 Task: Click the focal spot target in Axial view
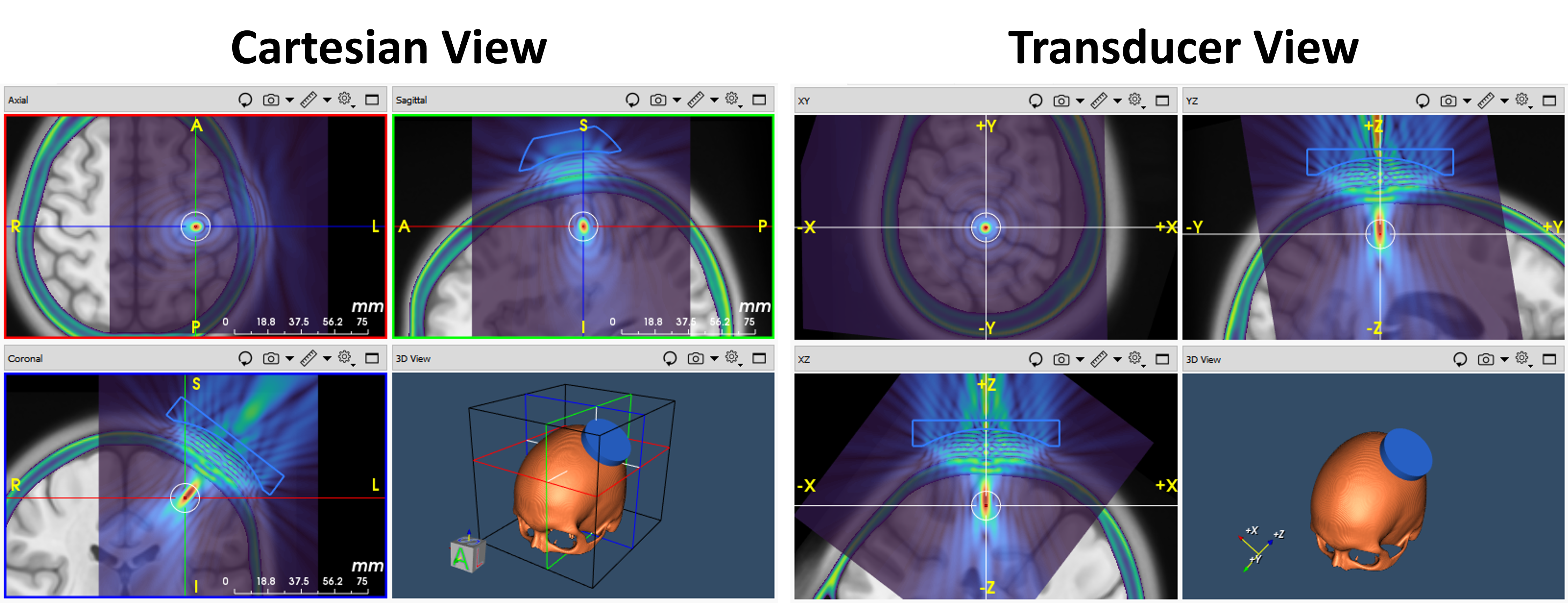click(x=195, y=227)
